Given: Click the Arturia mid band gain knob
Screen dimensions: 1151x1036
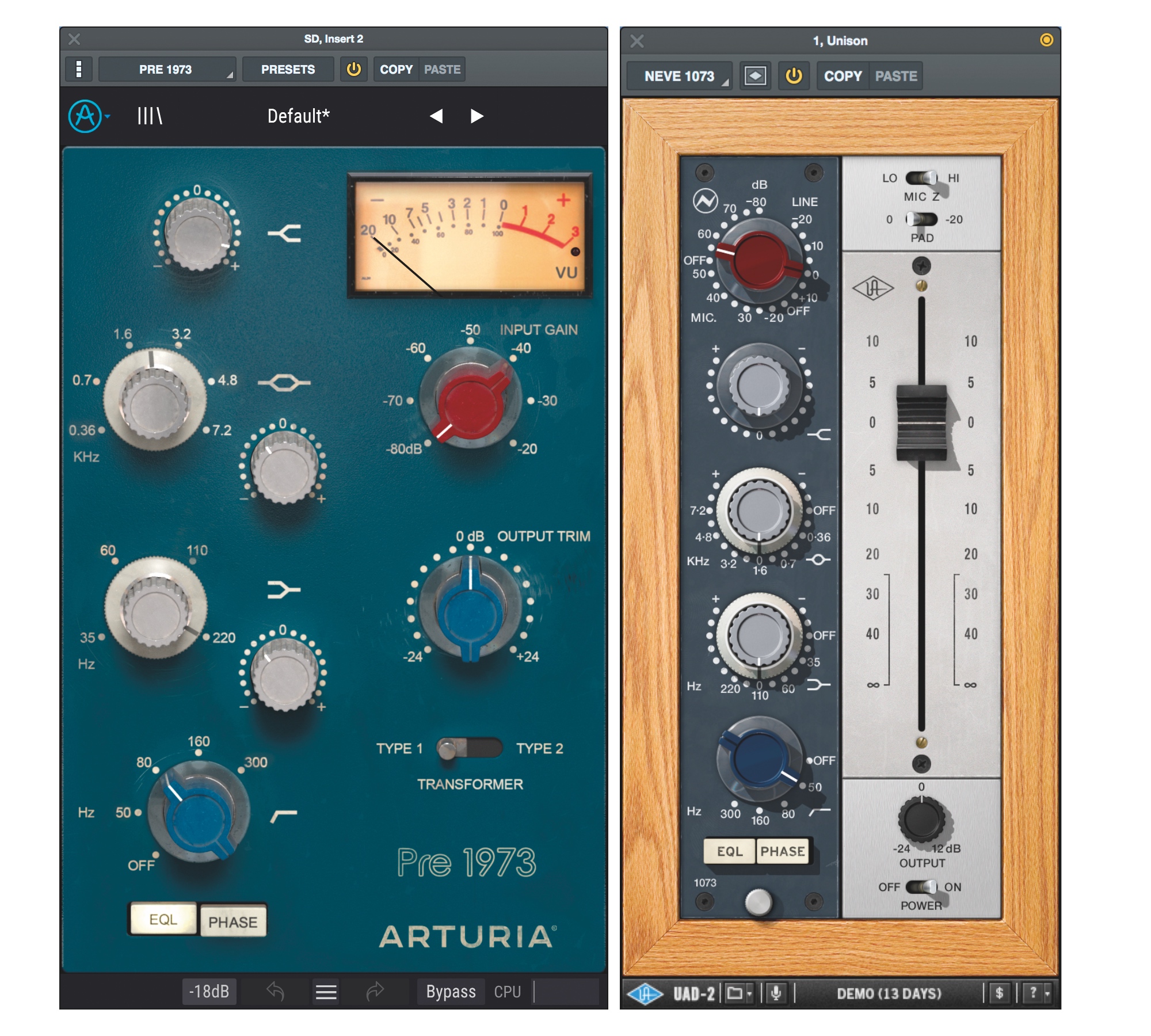Looking at the screenshot, I should [x=284, y=467].
